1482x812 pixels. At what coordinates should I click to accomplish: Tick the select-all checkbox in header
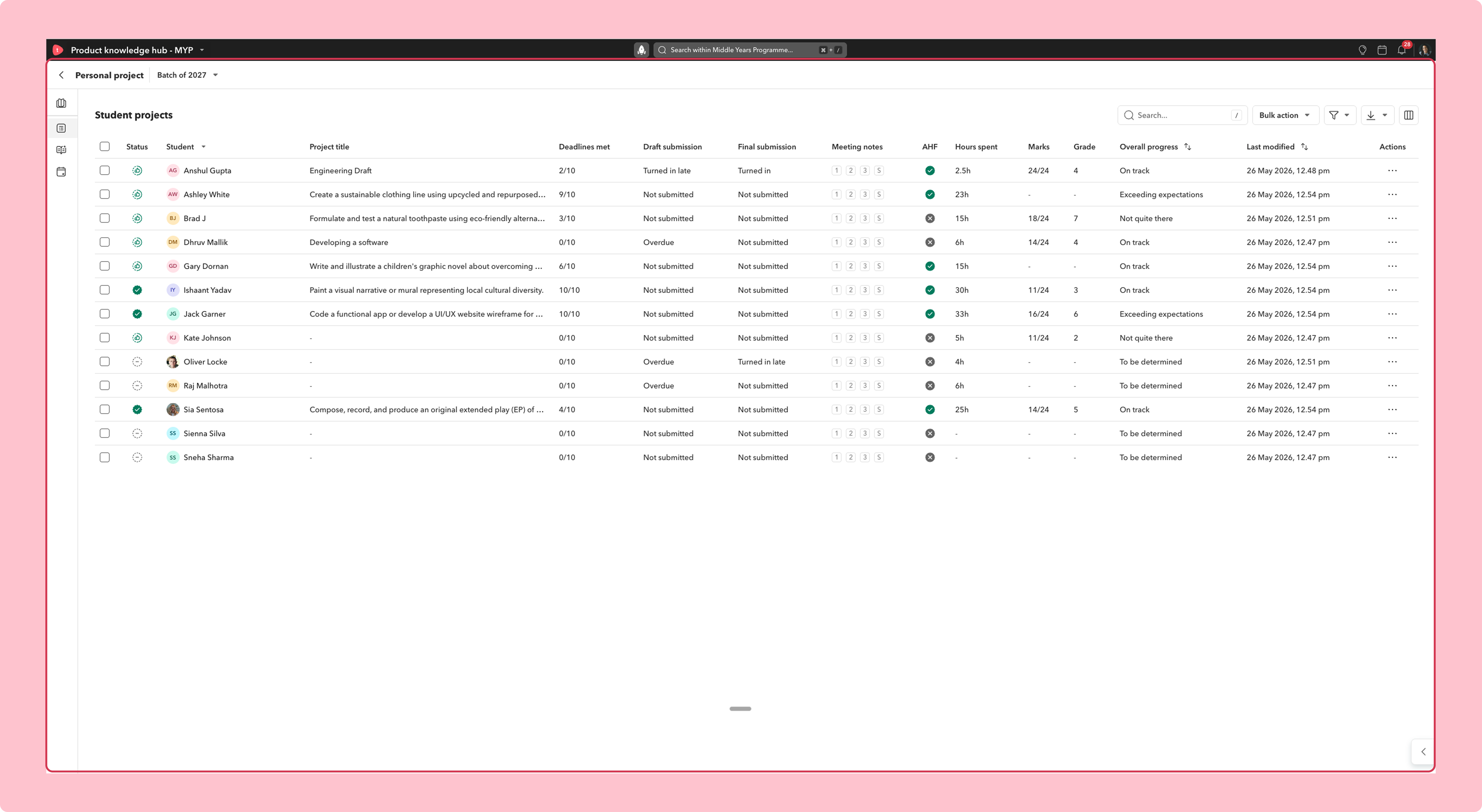pos(105,147)
